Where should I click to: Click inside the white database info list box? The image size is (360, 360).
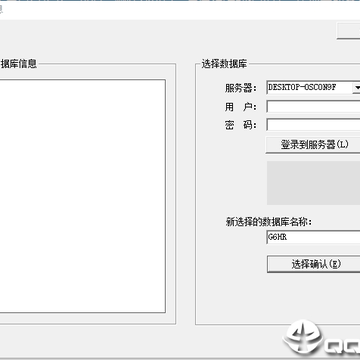click(82, 196)
